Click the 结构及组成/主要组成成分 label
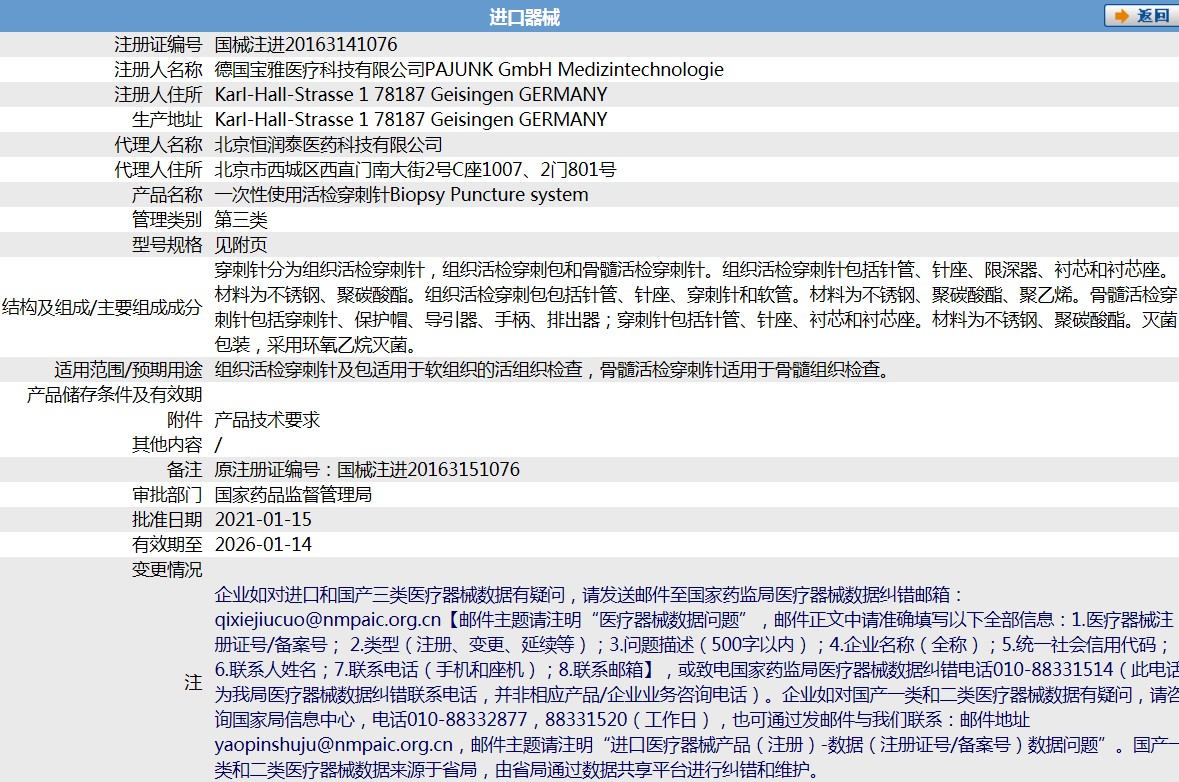 point(102,307)
